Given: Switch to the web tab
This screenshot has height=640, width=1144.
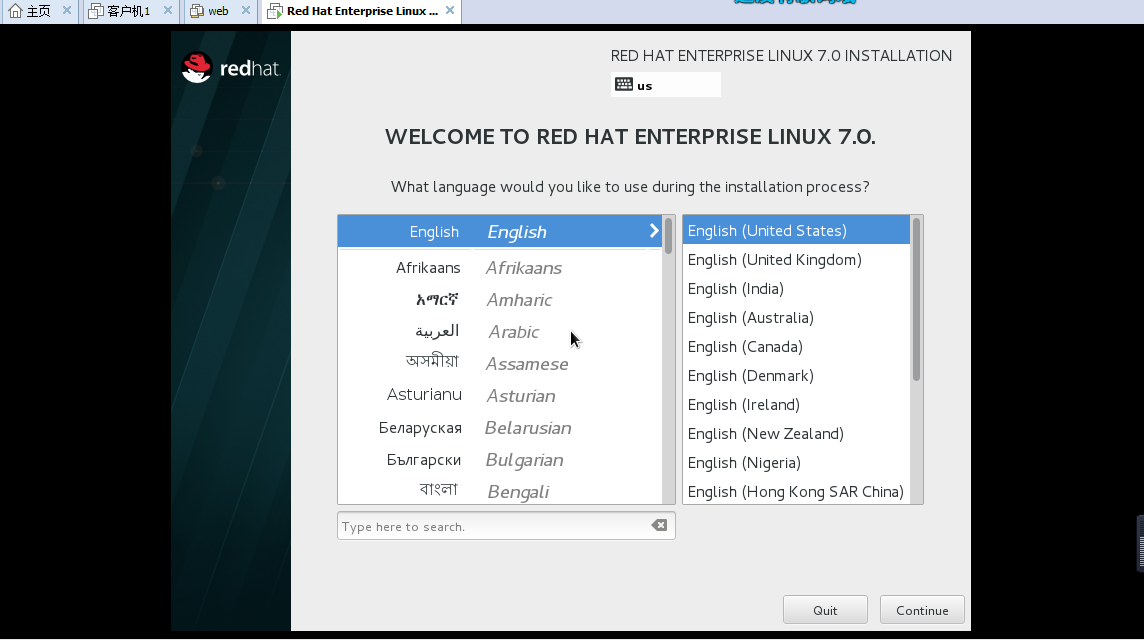Looking at the screenshot, I should pos(220,11).
